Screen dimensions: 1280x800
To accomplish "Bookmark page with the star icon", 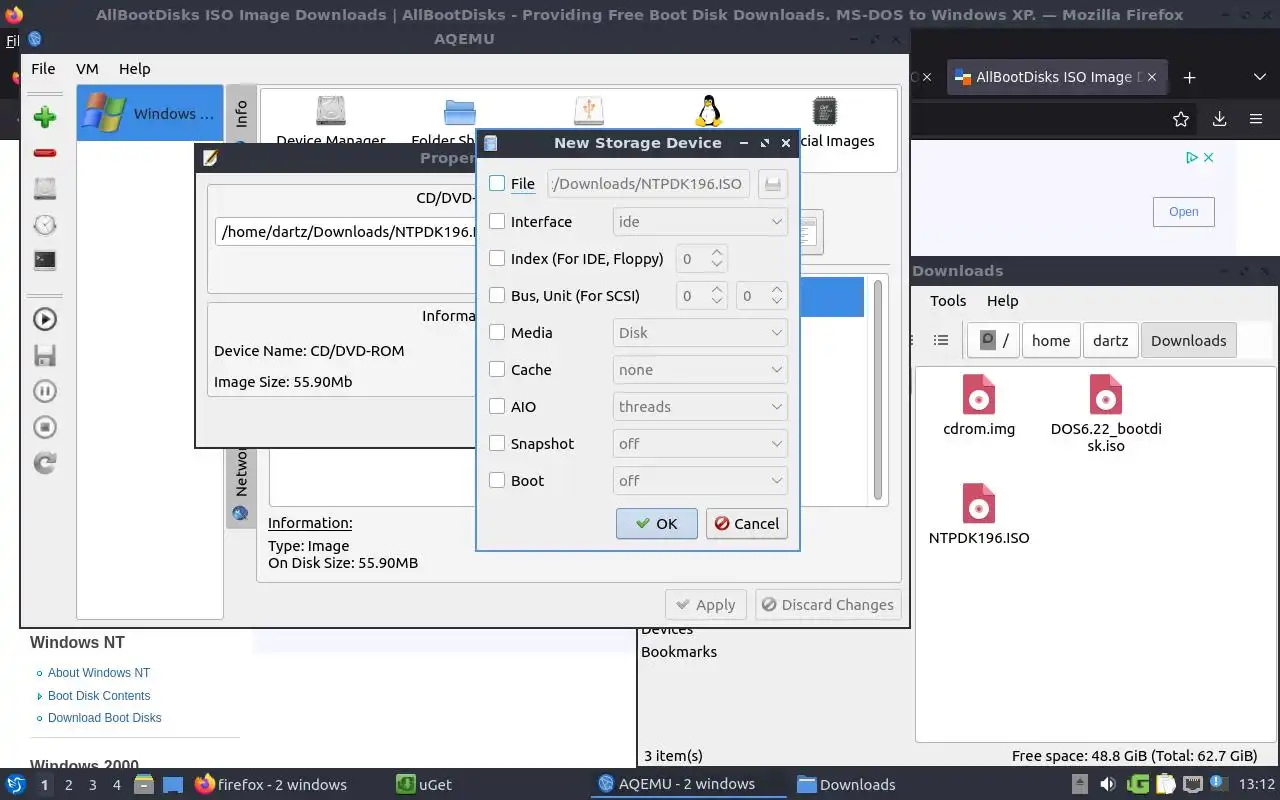I will 1181,119.
